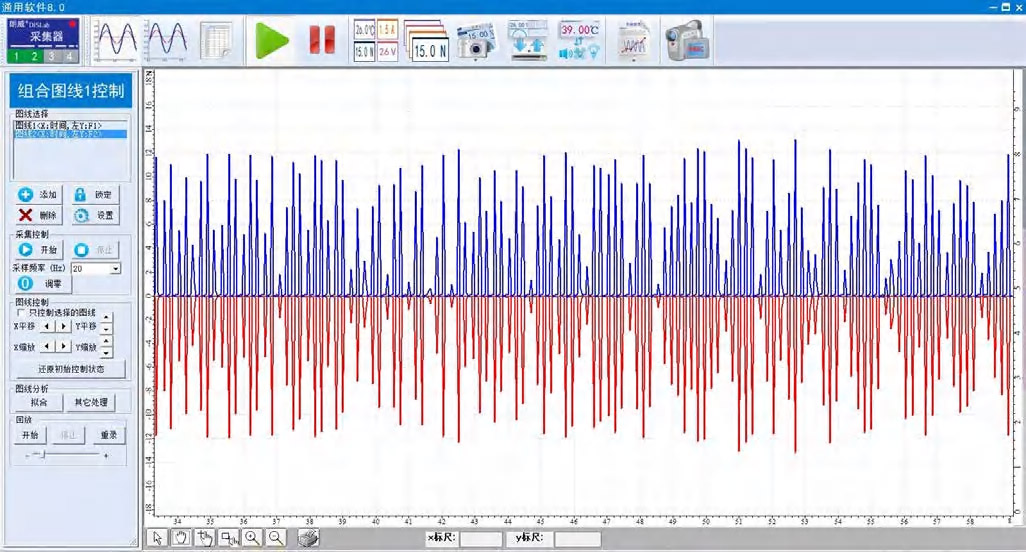Select the hand pan tool
Screen dimensions: 1026x552
(181, 538)
